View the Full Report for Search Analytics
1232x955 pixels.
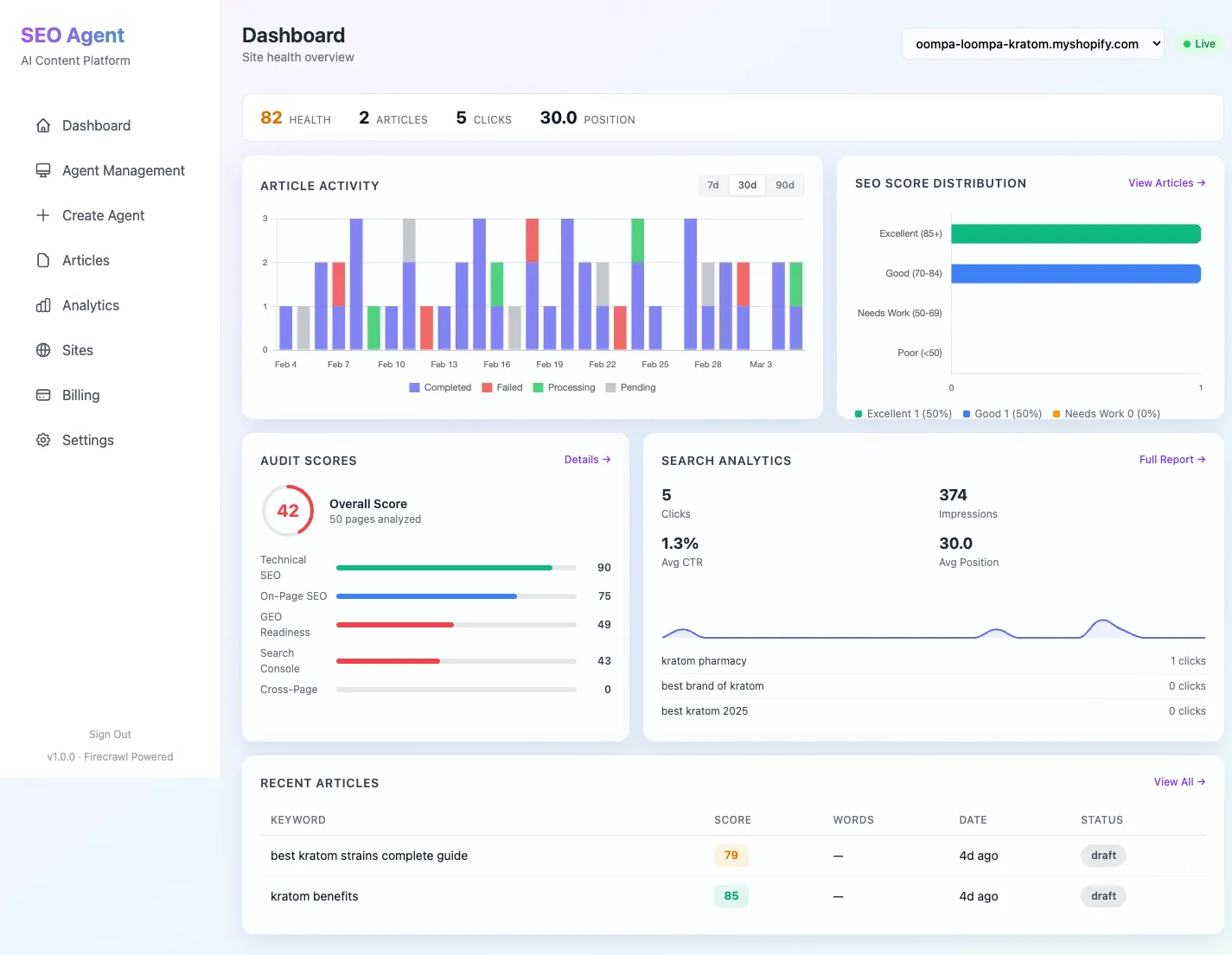coord(1172,459)
